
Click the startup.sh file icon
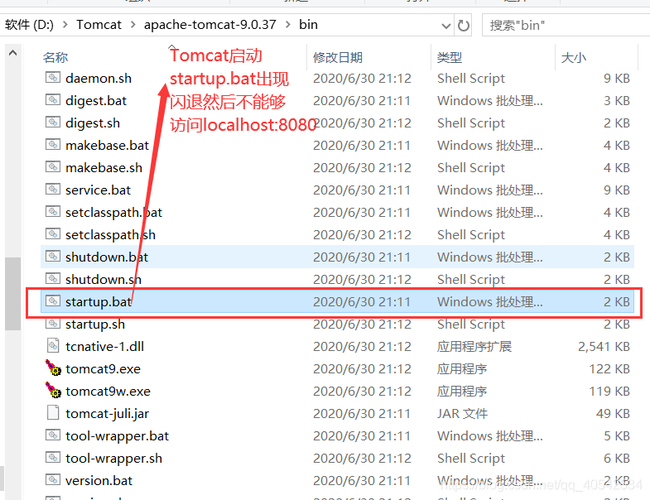tap(53, 324)
